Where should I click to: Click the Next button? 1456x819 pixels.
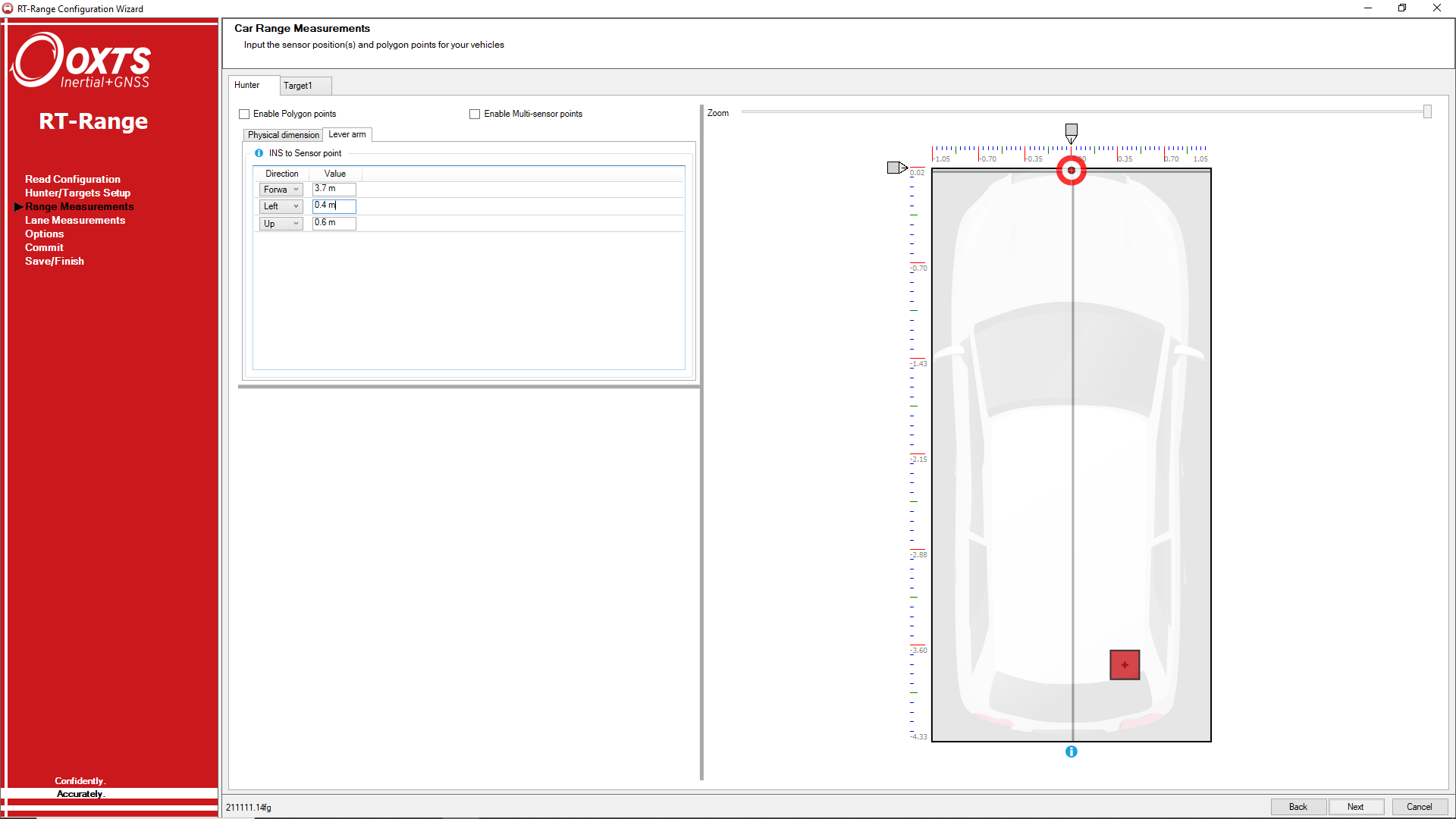coord(1355,807)
